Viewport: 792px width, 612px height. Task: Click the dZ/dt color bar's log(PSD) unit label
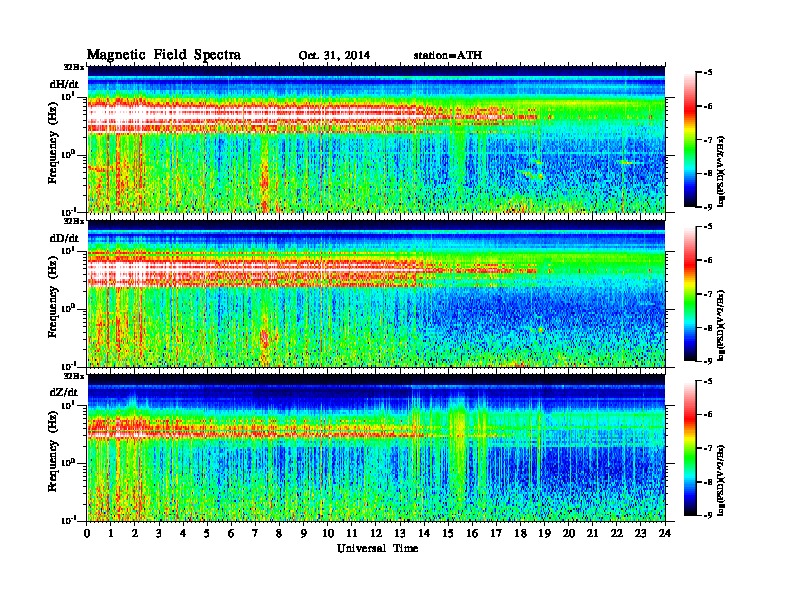723,480
